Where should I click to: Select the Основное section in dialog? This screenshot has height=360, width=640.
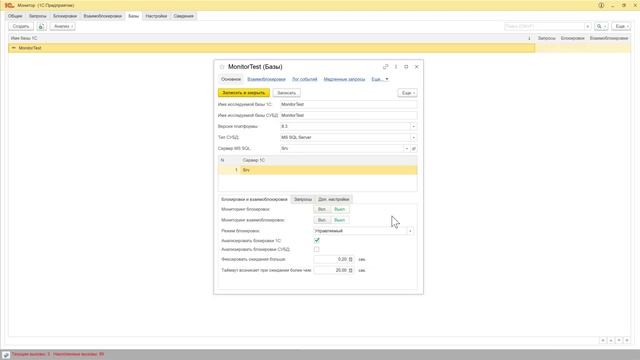[231, 79]
